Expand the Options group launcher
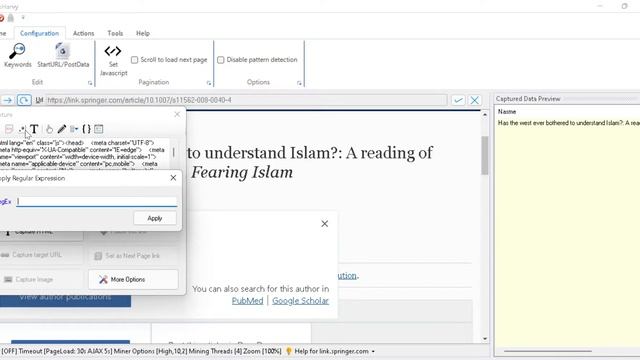The width and height of the screenshot is (640, 360). (299, 83)
